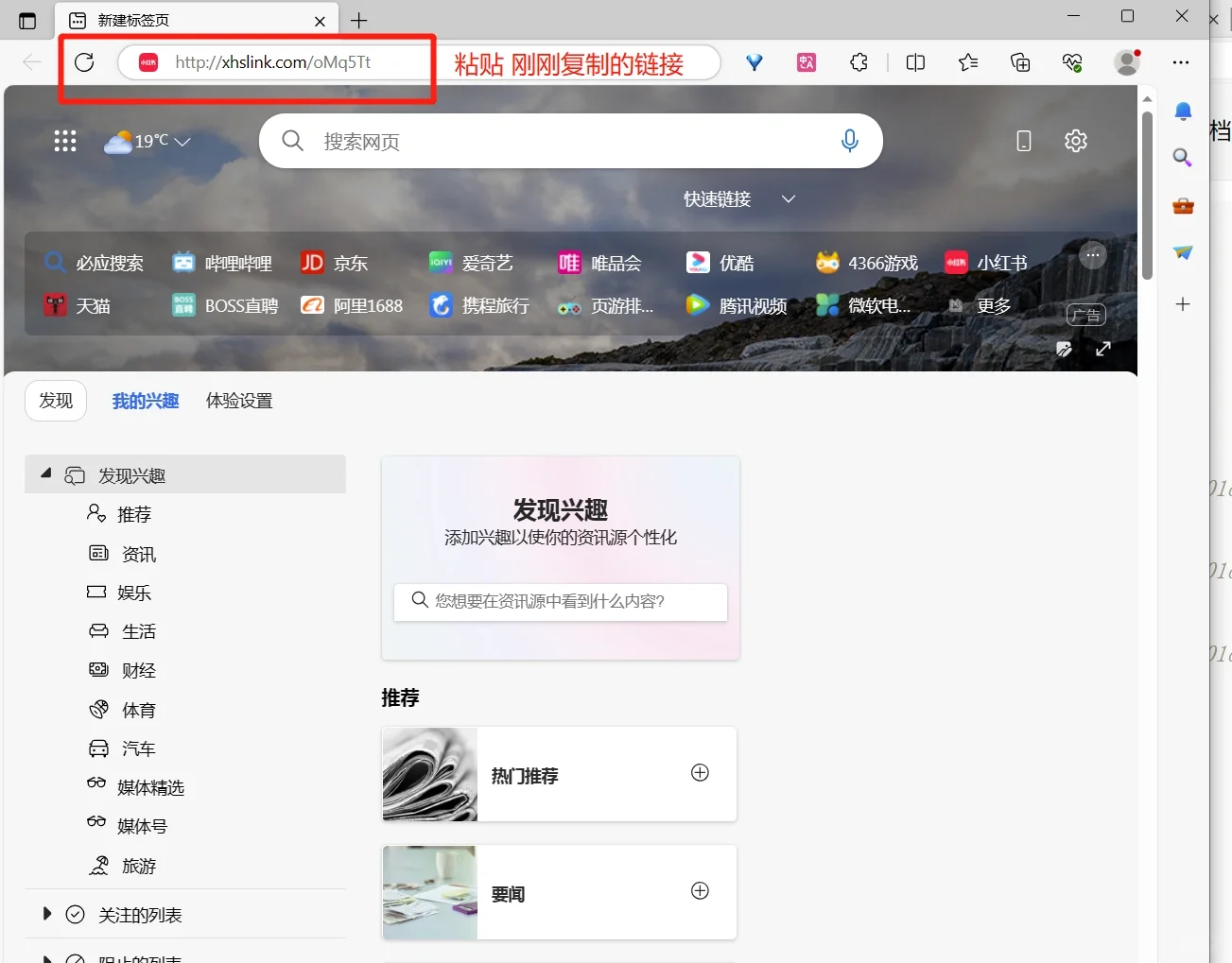1232x963 pixels.
Task: Open the 快速链接 dropdown chevron
Action: pos(788,198)
